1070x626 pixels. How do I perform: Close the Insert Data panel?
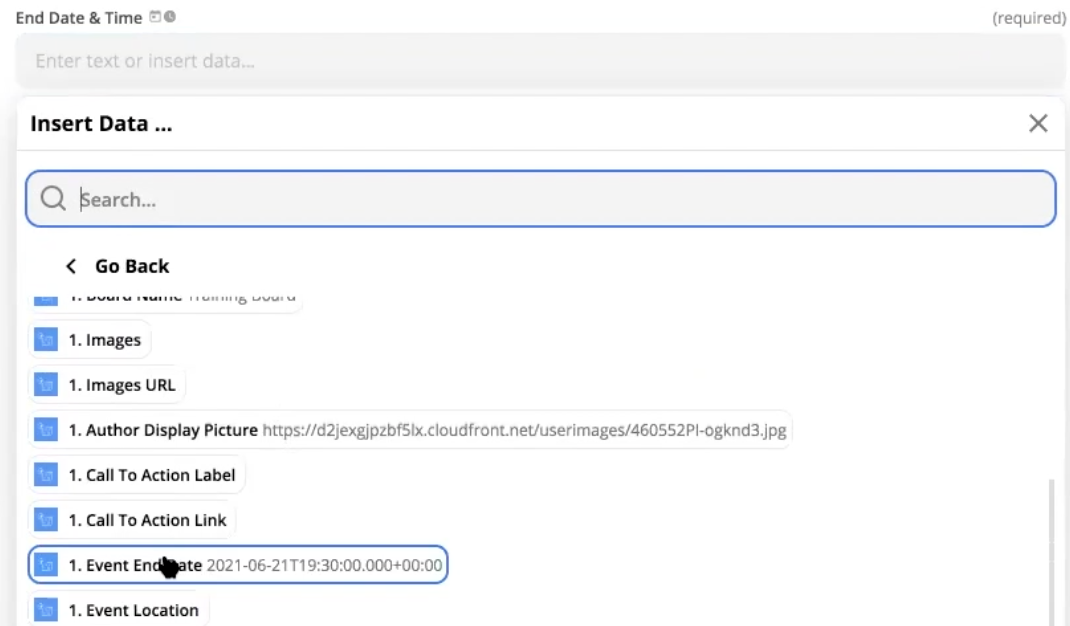tap(1038, 123)
